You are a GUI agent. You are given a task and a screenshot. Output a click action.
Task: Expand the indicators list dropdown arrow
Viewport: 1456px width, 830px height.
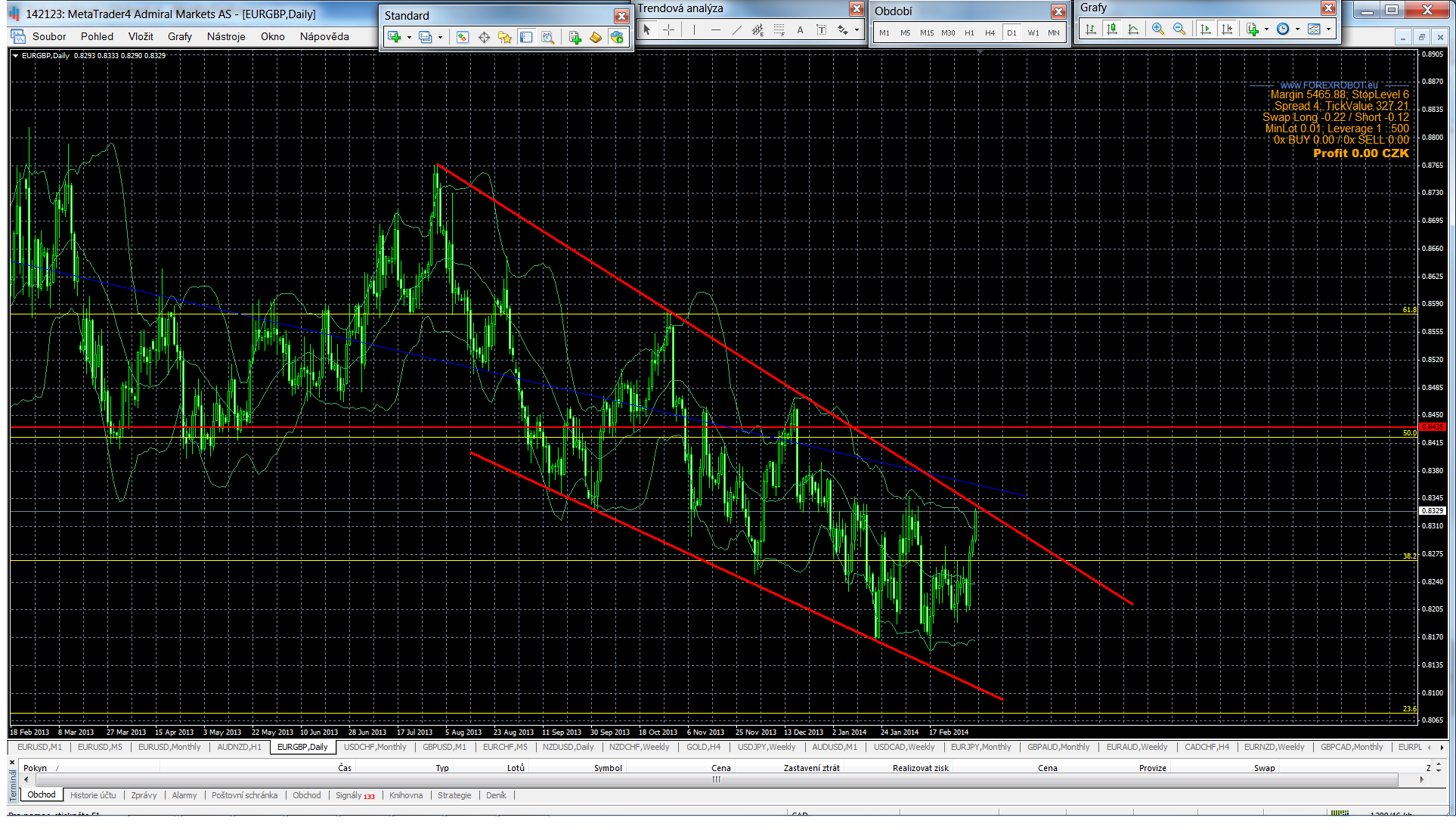point(1266,29)
